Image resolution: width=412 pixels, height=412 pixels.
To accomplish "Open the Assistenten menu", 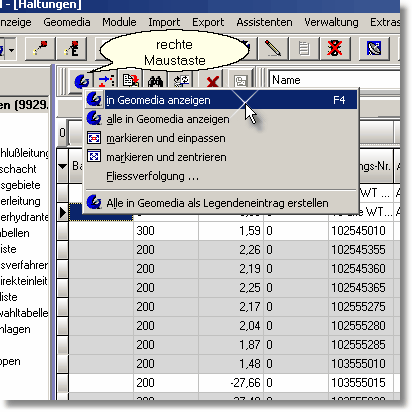I will tap(264, 22).
